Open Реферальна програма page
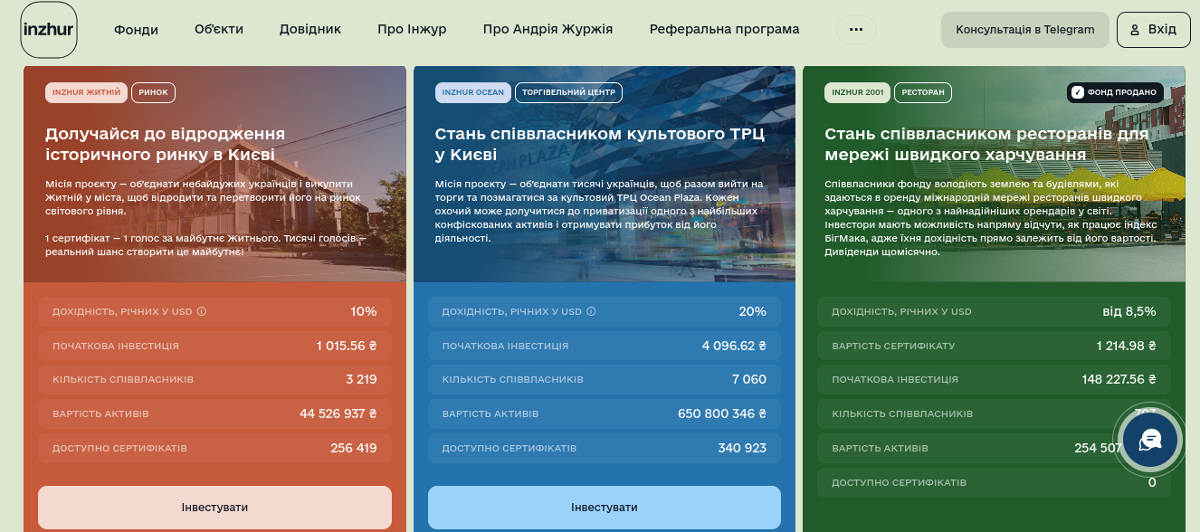 [724, 29]
